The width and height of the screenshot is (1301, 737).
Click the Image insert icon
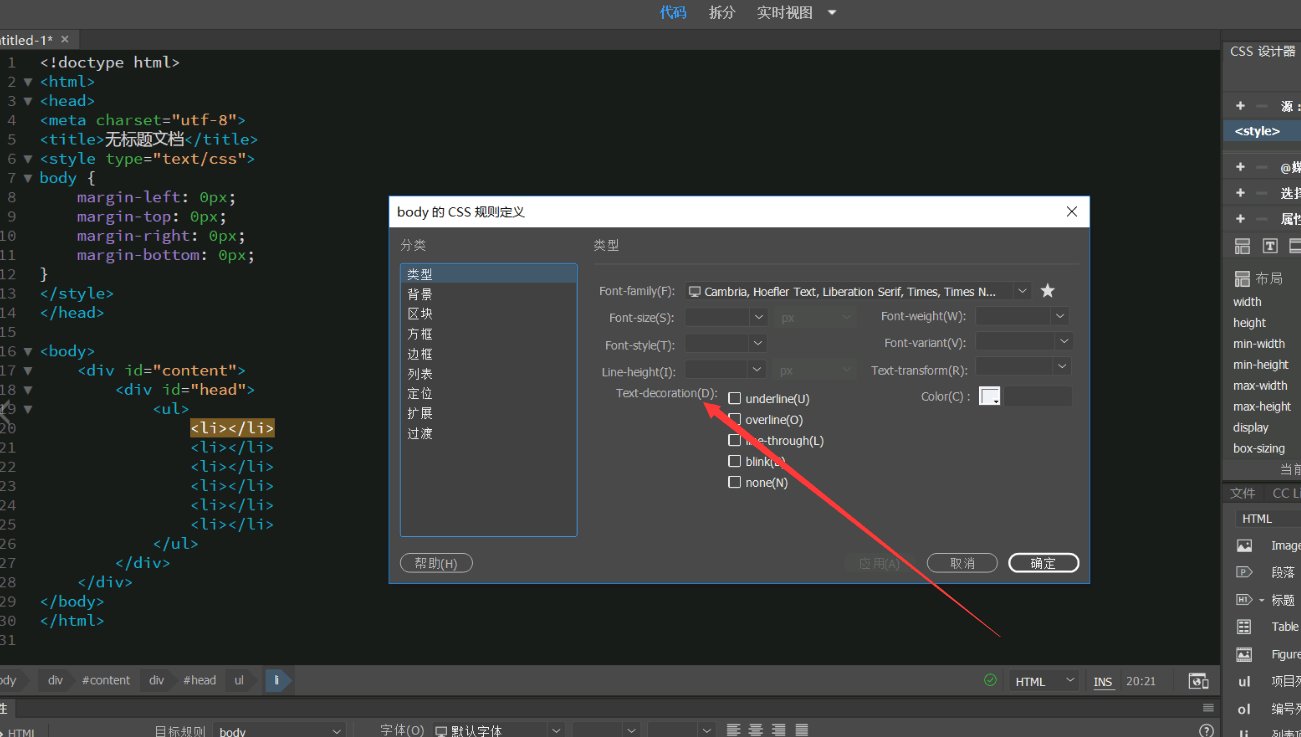point(1244,546)
